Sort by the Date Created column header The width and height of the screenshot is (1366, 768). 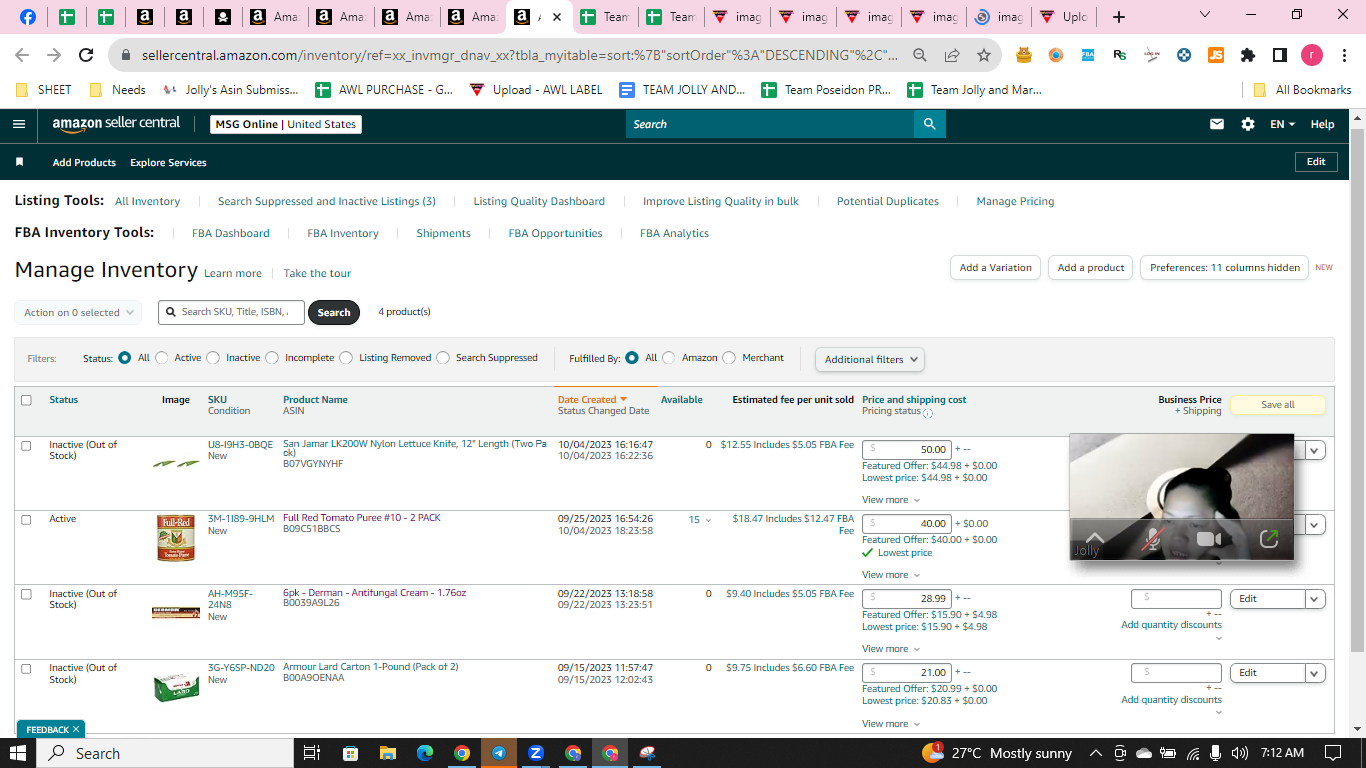tap(592, 400)
